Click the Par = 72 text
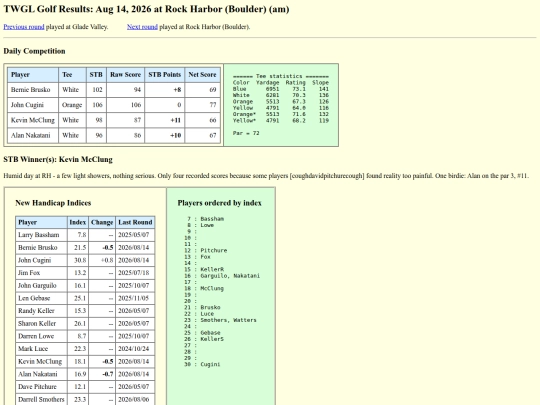This screenshot has width=540, height=405. [246, 133]
